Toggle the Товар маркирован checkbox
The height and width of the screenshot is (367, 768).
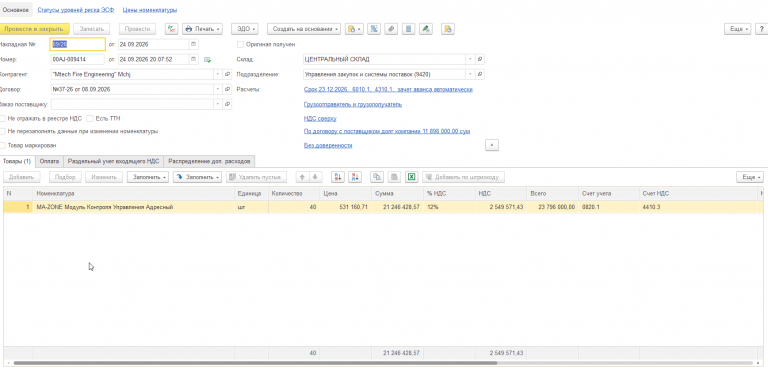click(x=3, y=146)
